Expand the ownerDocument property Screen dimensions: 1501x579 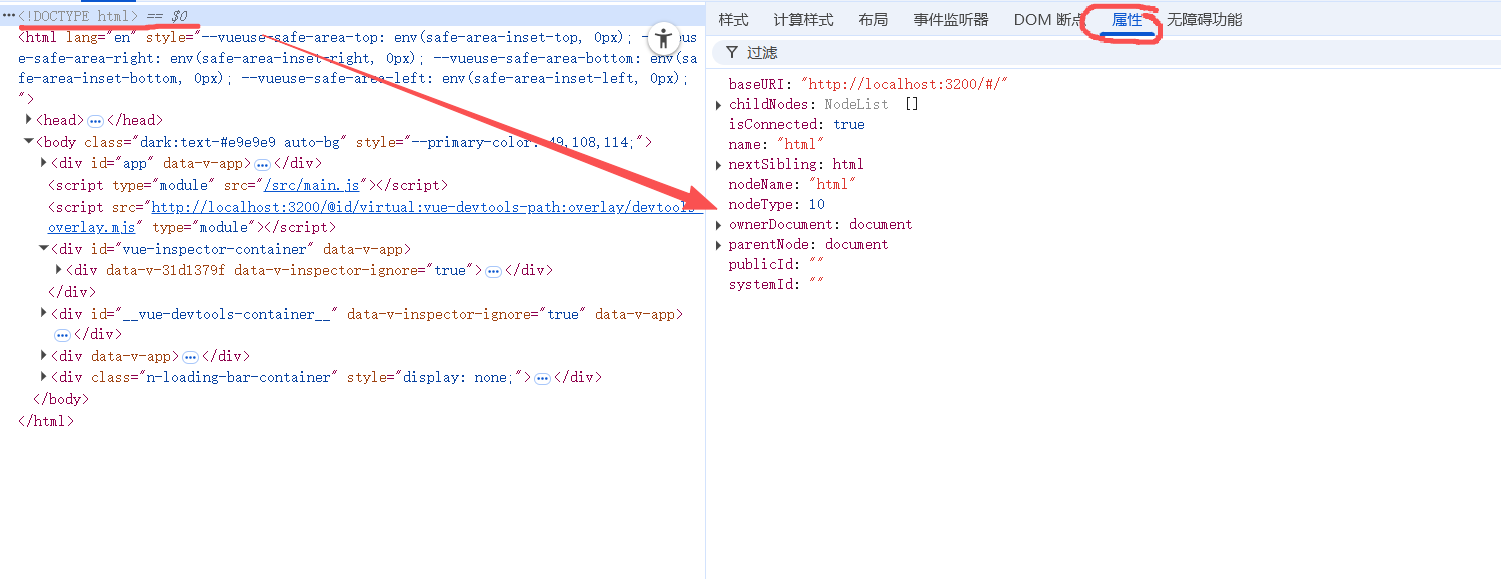(x=719, y=225)
